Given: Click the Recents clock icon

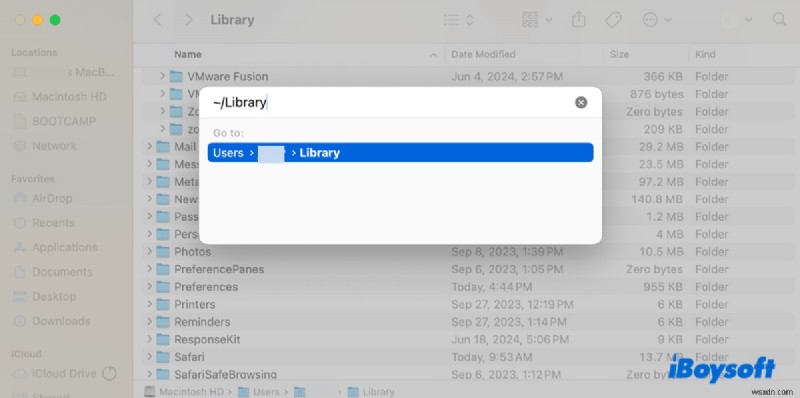Looking at the screenshot, I should click(x=20, y=222).
